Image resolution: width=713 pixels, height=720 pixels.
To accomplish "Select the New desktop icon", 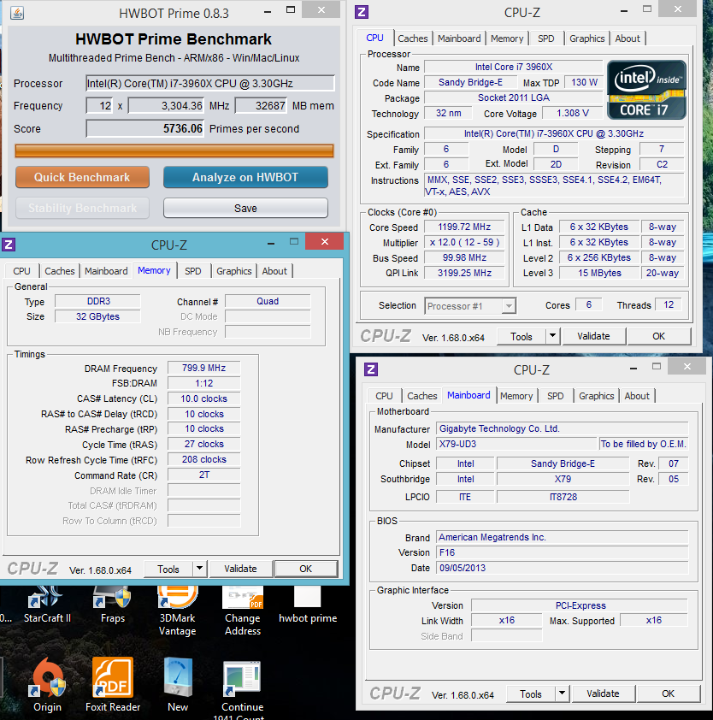I will [178, 685].
